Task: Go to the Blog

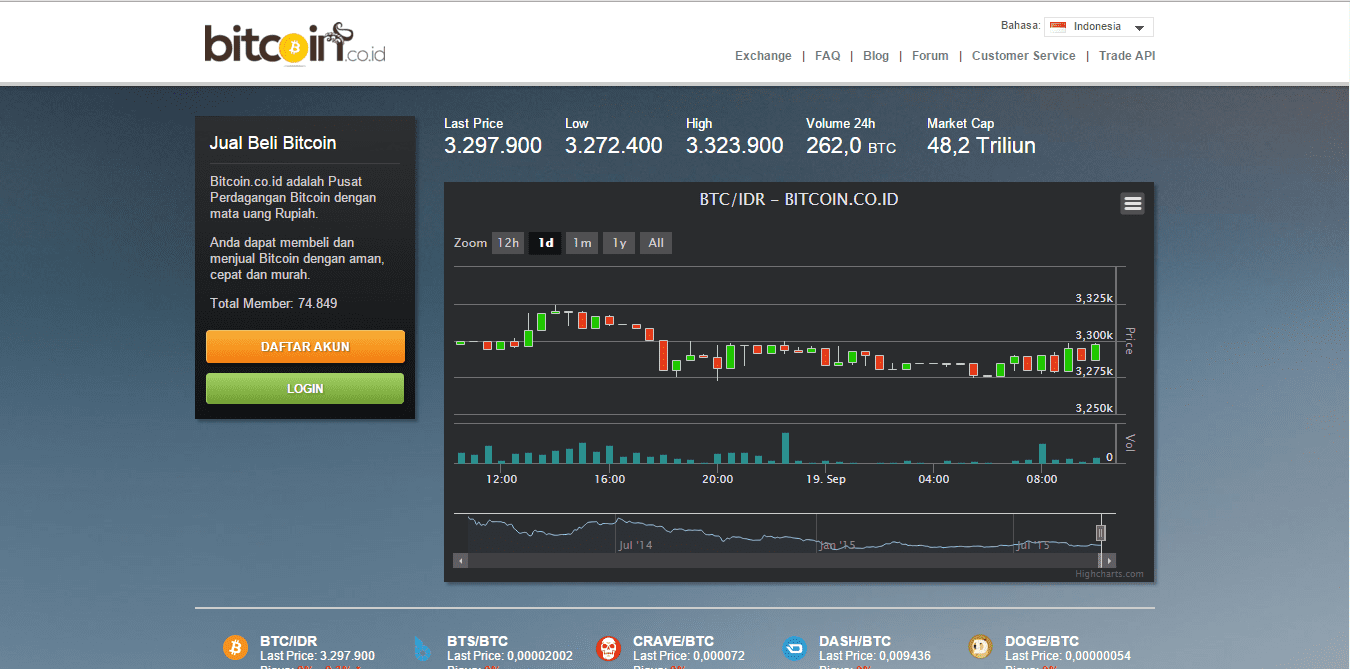Action: click(876, 56)
